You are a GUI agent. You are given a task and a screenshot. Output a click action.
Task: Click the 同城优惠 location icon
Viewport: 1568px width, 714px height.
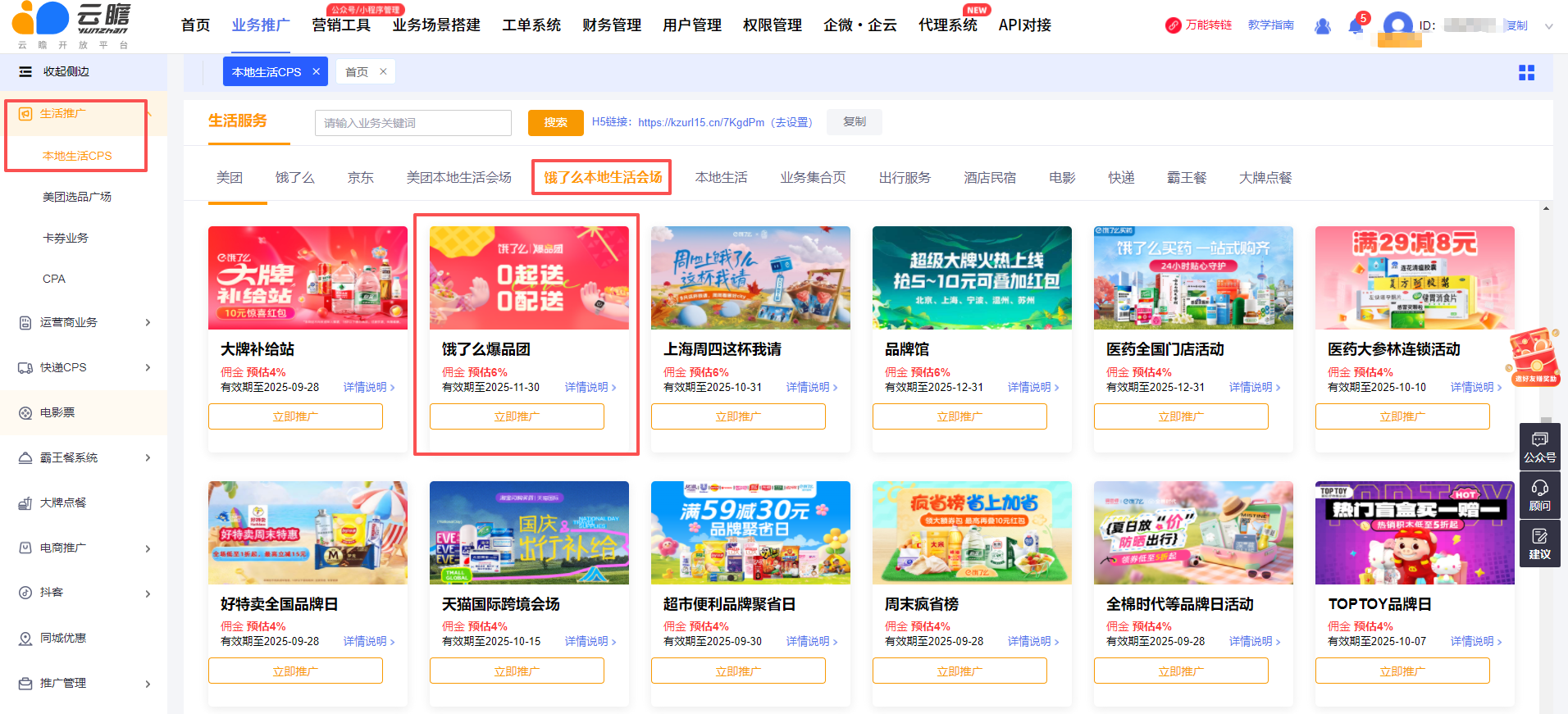(25, 639)
